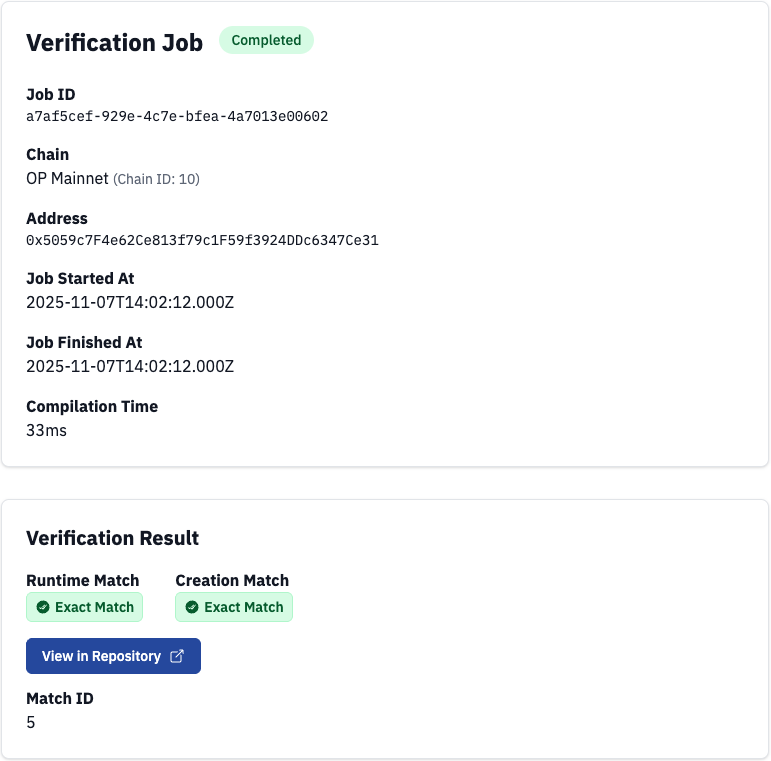Click the Job Started At timestamp
Image resolution: width=771 pixels, height=761 pixels.
click(x=130, y=303)
